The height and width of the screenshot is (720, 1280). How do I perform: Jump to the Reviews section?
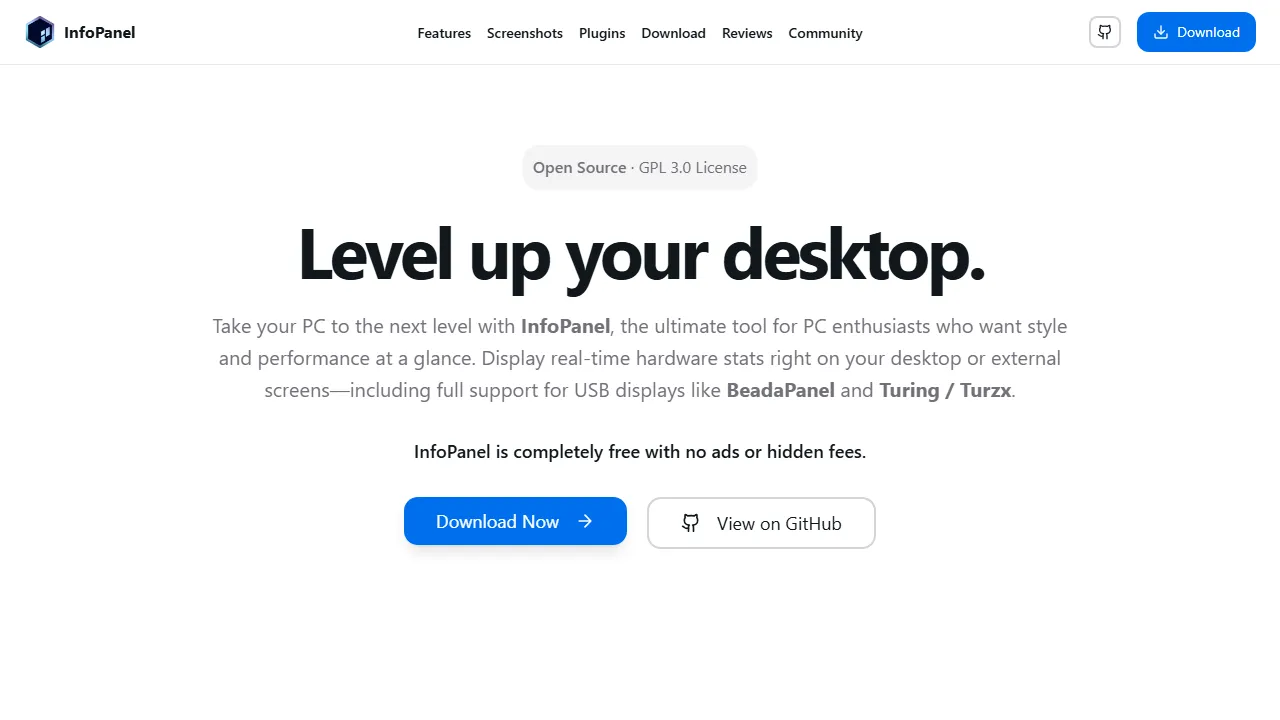pyautogui.click(x=747, y=33)
